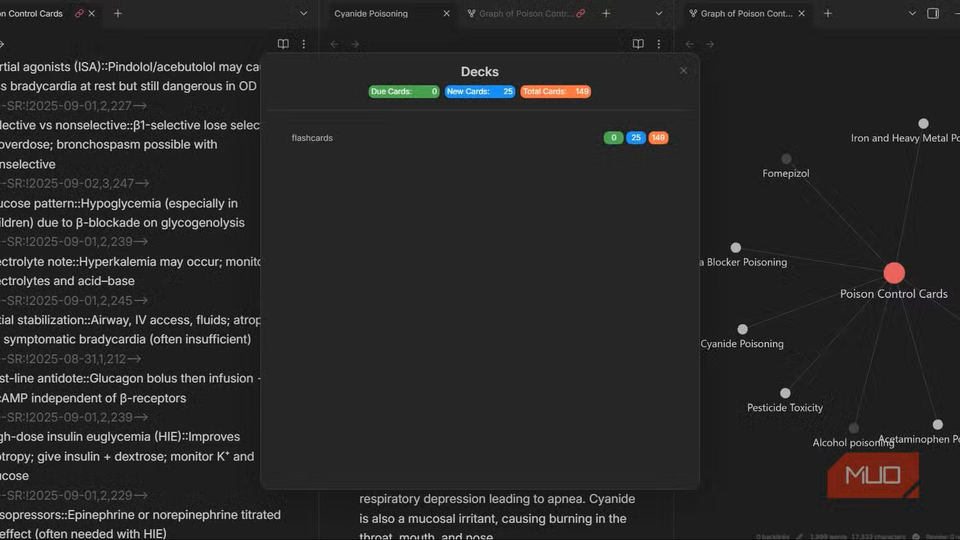The image size is (960, 540).
Task: Click the link icon on Poison Control Cards tab
Action: pos(79,14)
